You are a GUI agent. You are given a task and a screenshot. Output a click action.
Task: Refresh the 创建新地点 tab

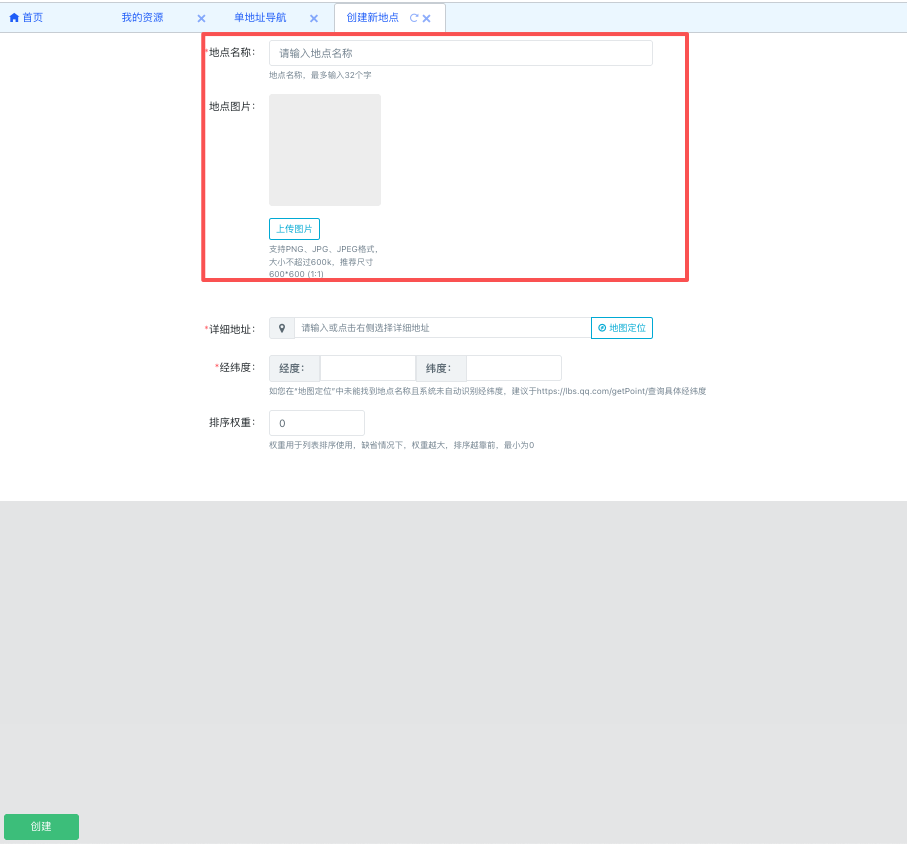pos(414,18)
